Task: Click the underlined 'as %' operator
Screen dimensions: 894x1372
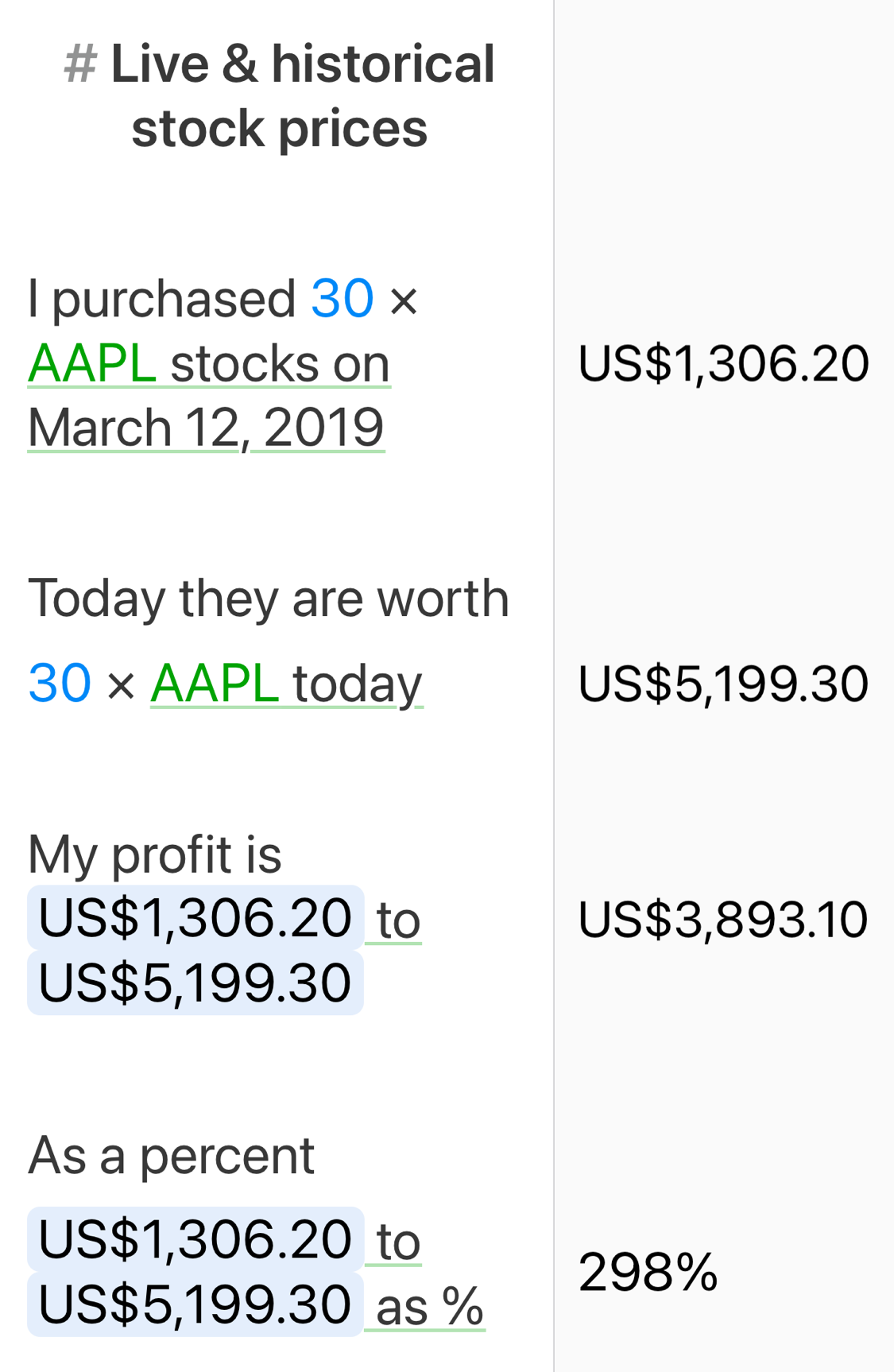Action: click(x=429, y=1306)
